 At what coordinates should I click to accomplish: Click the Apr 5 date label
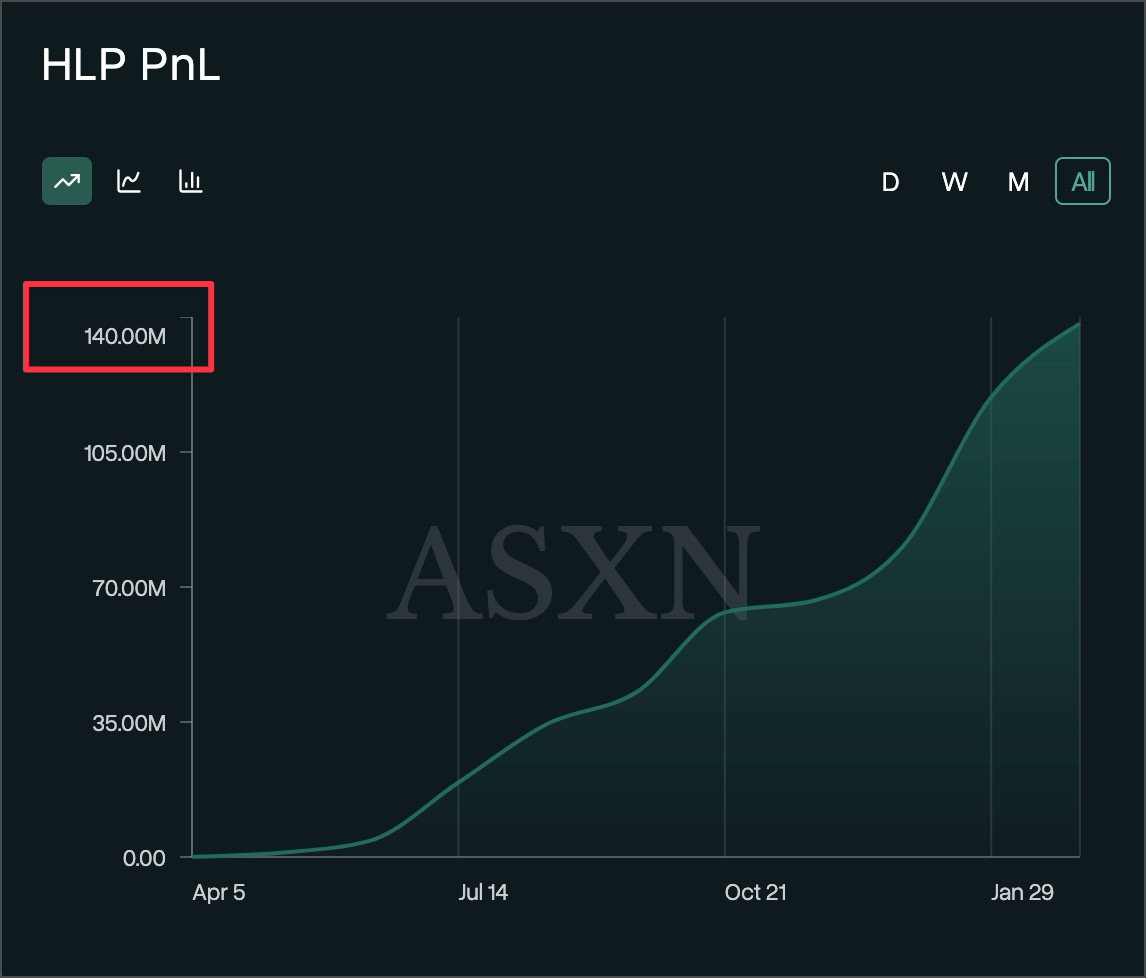(219, 892)
